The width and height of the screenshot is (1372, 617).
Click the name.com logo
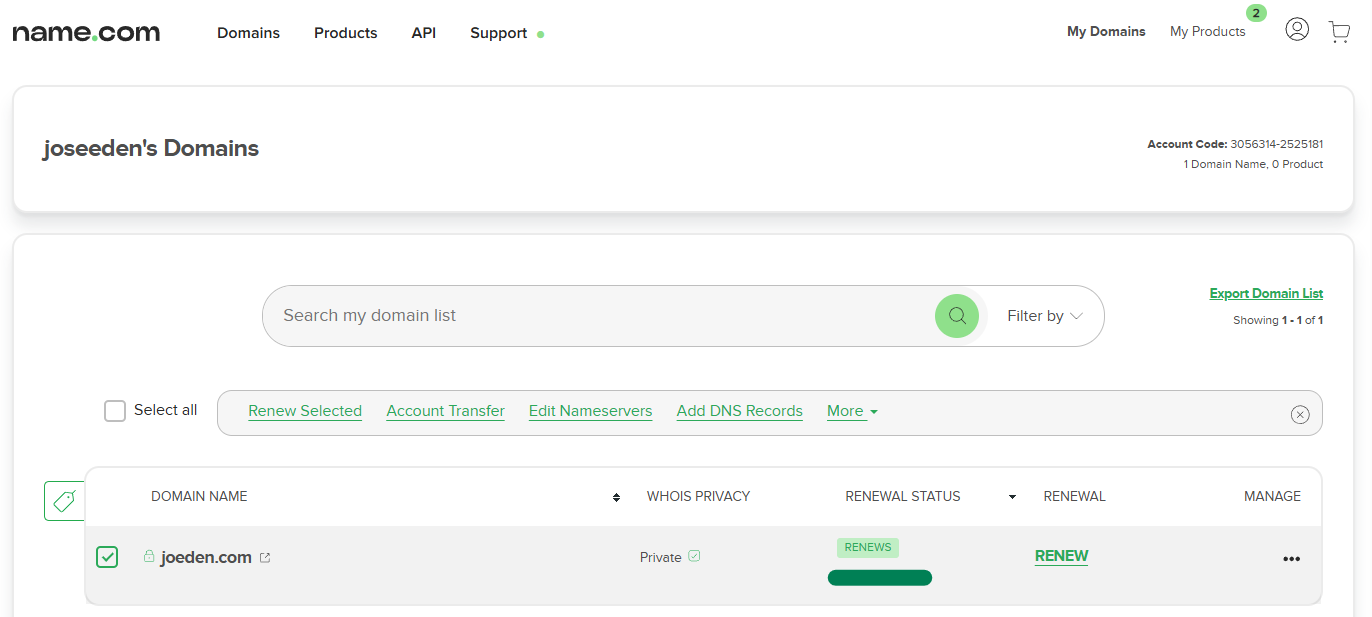[86, 33]
